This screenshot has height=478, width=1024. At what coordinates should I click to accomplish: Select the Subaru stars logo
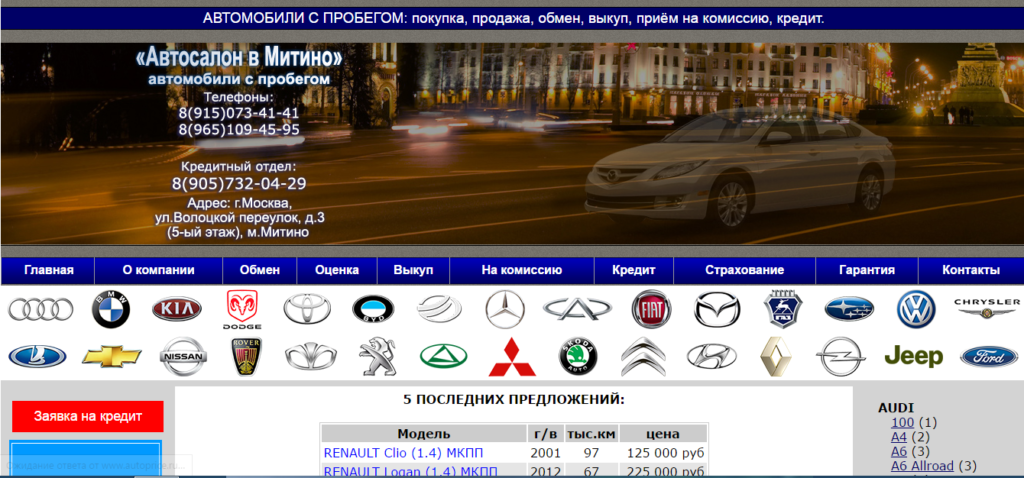849,309
